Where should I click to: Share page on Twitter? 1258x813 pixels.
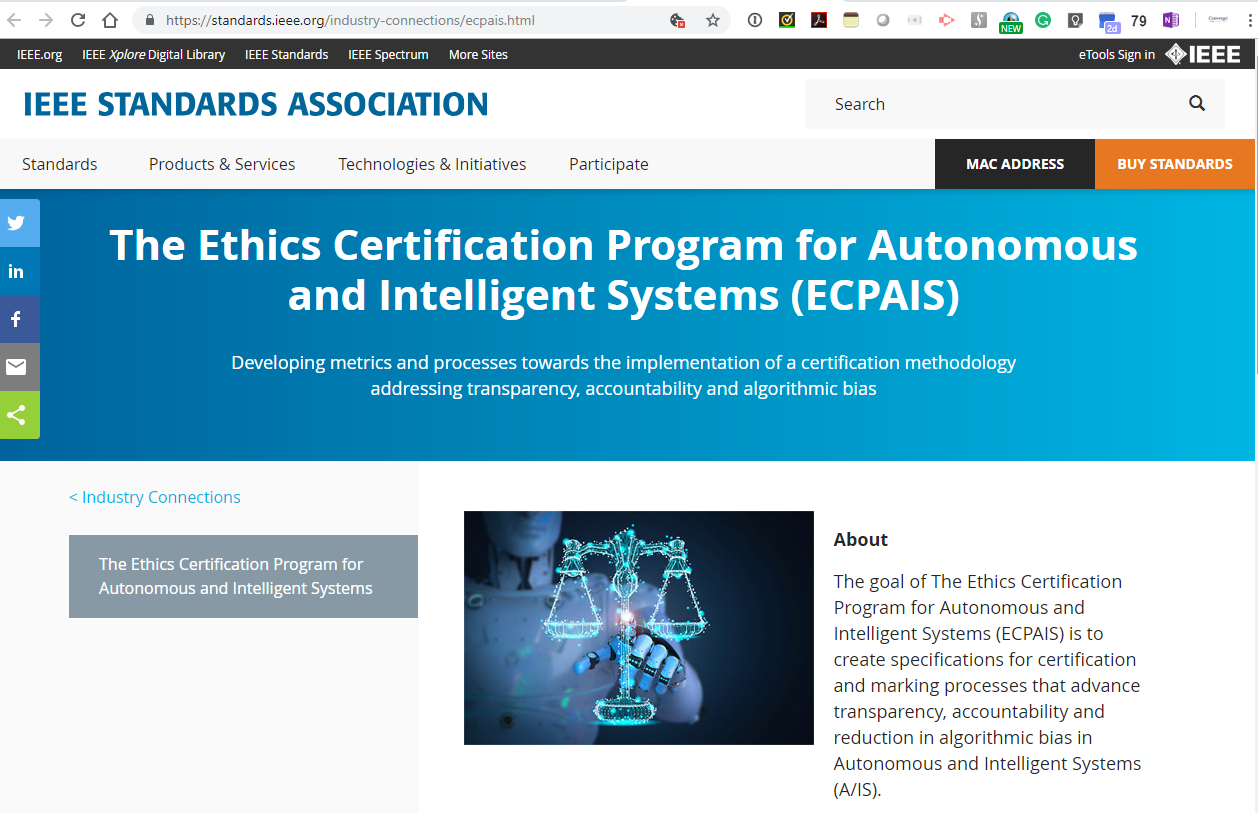pyautogui.click(x=19, y=223)
